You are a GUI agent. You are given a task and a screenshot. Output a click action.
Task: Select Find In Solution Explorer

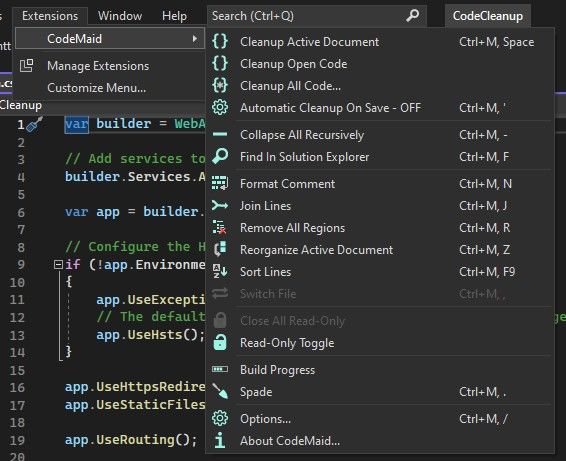pos(380,157)
